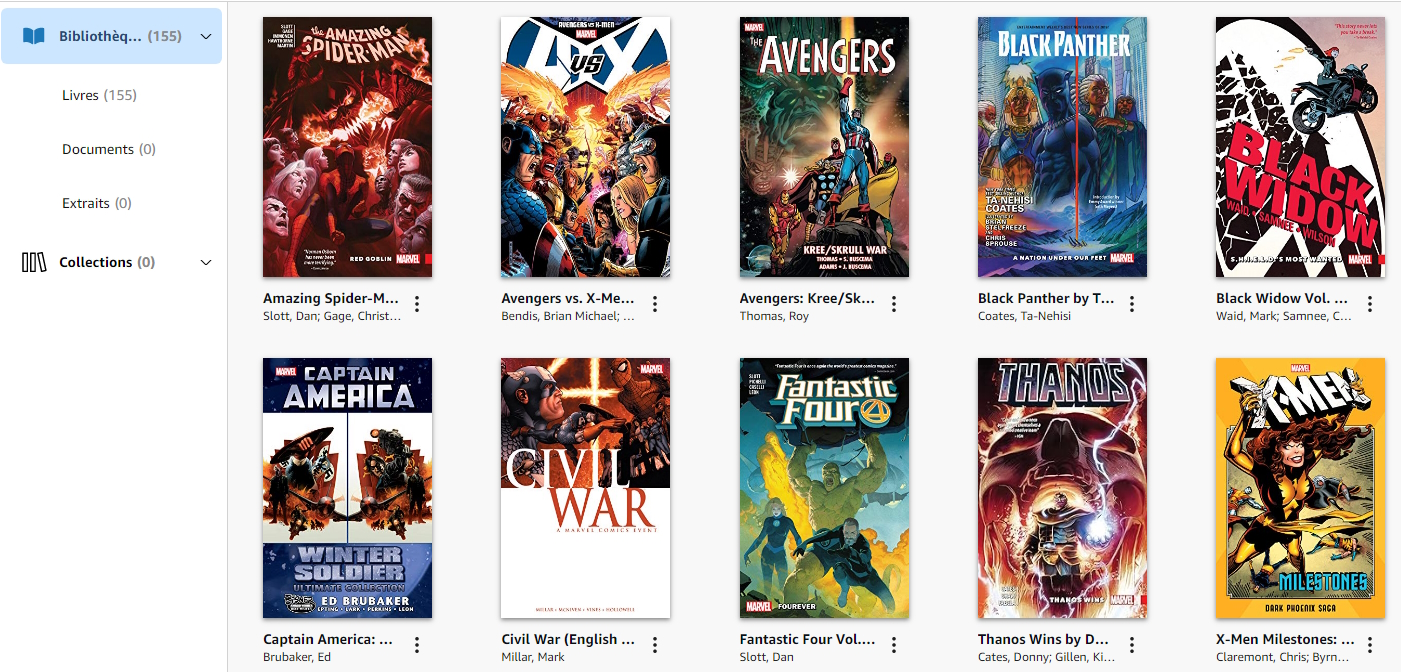The height and width of the screenshot is (672, 1401).
Task: Open three-dot menu for Black Panther book
Action: pyautogui.click(x=1132, y=304)
